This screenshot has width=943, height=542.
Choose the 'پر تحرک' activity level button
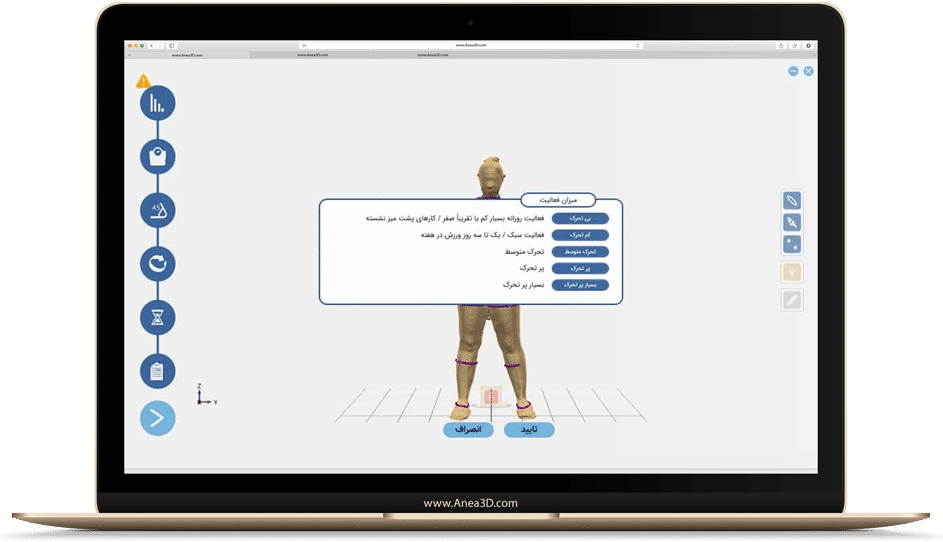tap(580, 268)
